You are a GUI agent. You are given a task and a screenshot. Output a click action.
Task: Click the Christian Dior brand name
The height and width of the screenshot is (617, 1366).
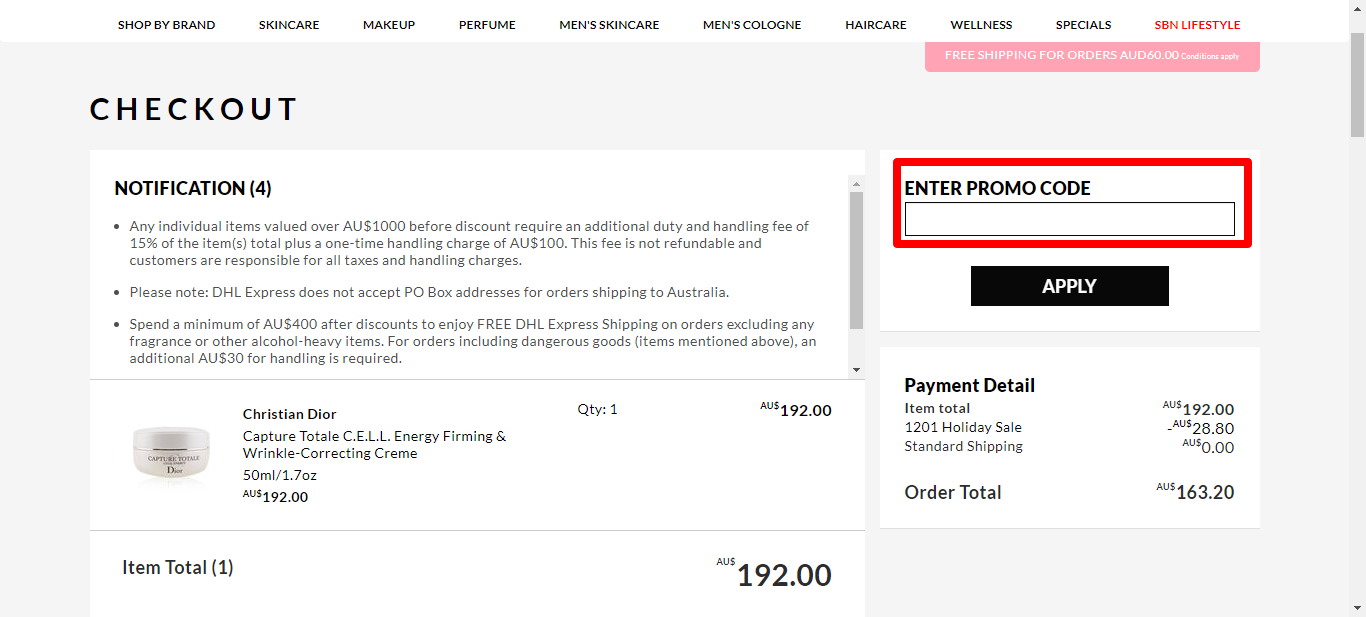click(x=289, y=414)
